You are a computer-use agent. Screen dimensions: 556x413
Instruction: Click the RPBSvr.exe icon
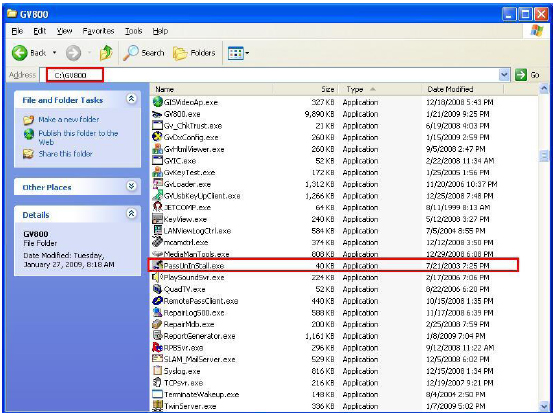157,347
